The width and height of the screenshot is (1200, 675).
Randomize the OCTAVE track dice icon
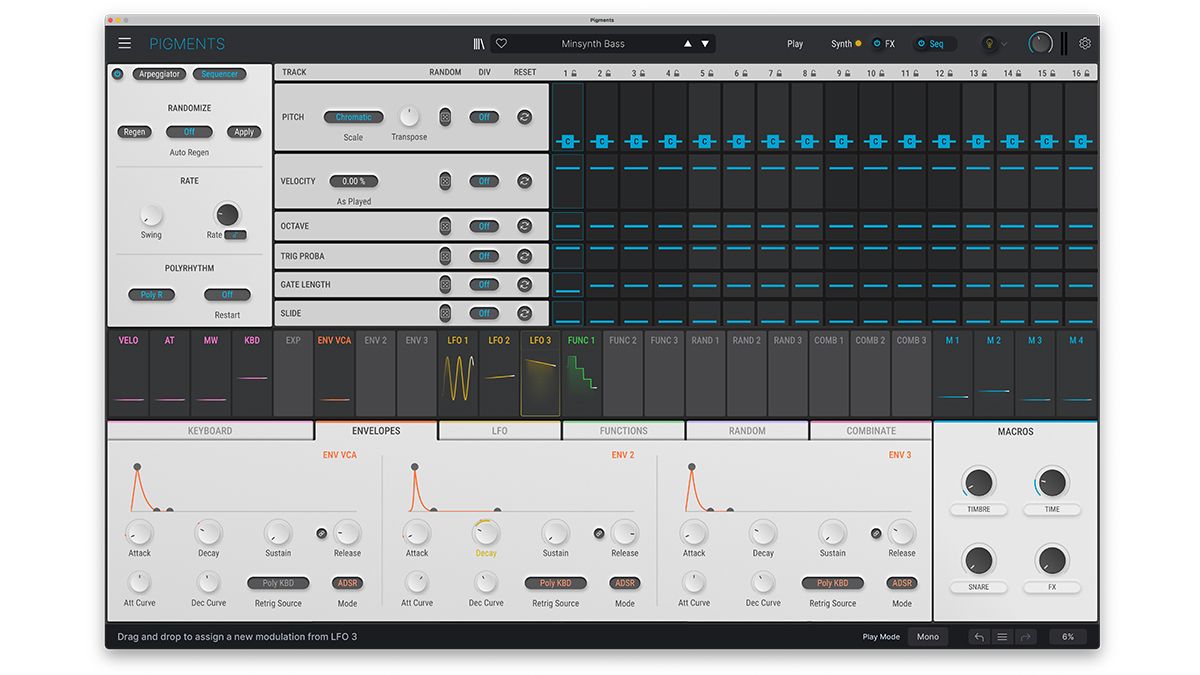(x=445, y=226)
